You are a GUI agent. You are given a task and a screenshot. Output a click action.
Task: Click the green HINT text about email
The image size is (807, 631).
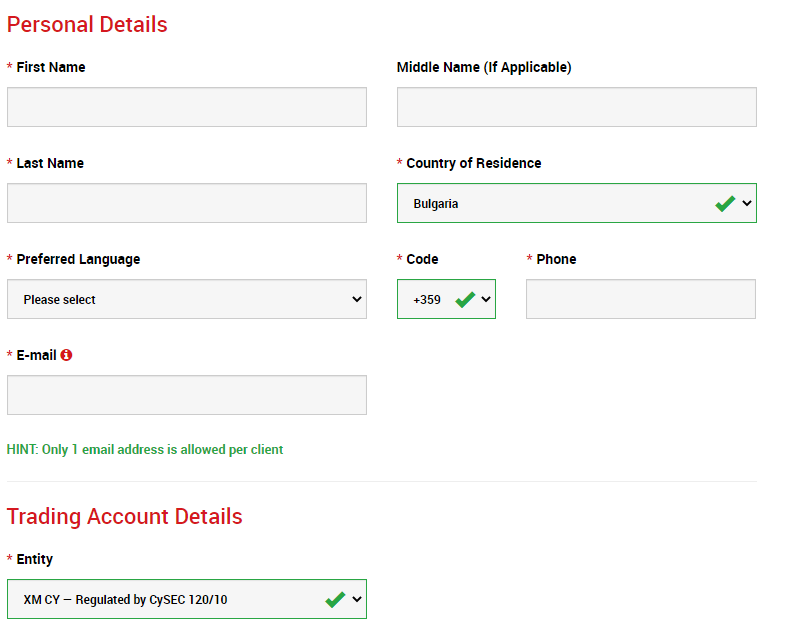(145, 450)
